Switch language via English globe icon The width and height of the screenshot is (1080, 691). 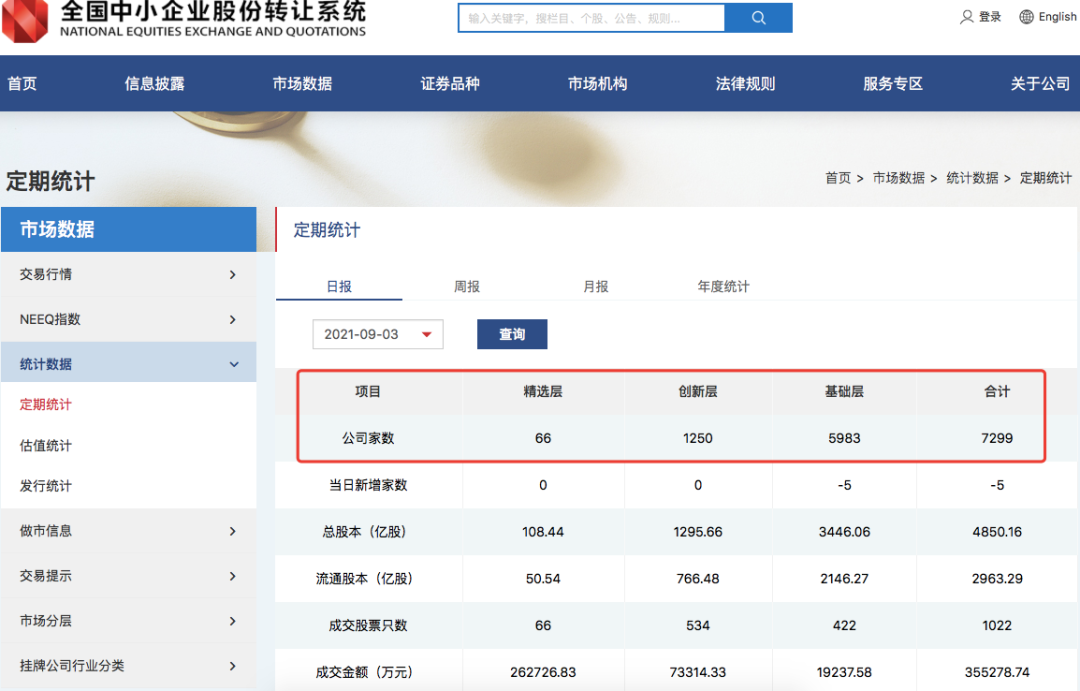pyautogui.click(x=1027, y=17)
